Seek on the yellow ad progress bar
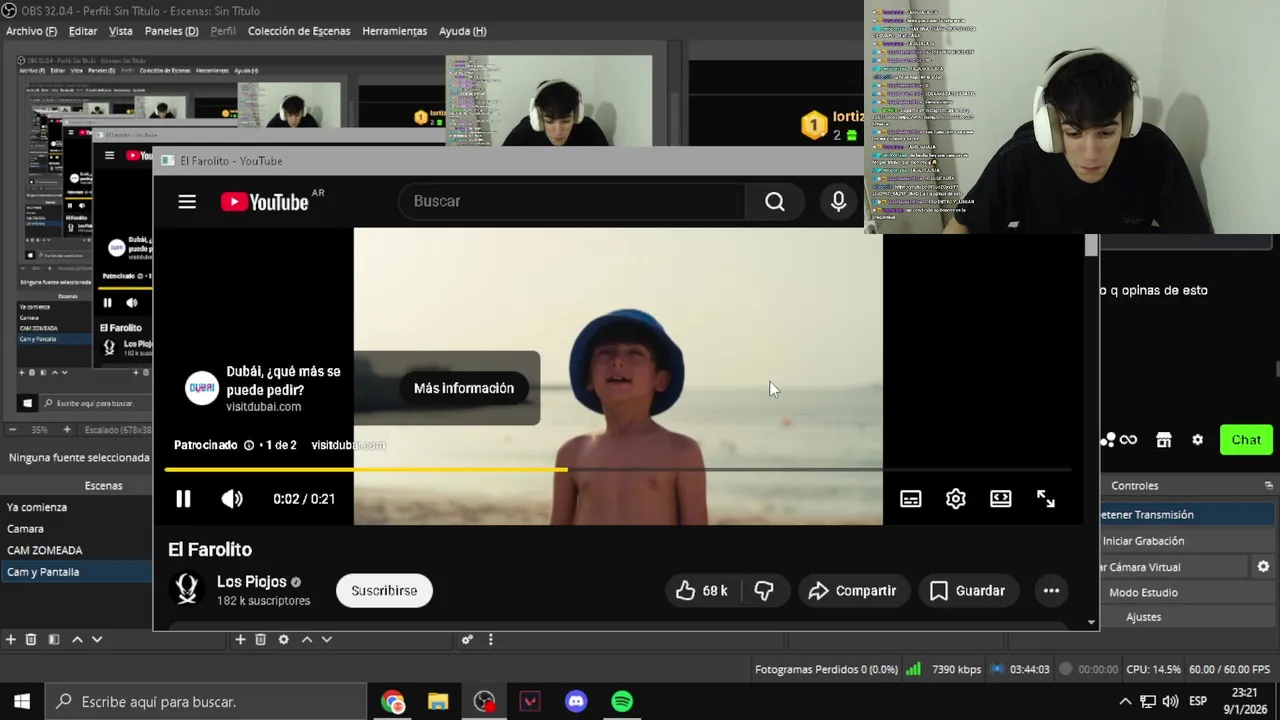The image size is (1280, 720). [x=618, y=469]
